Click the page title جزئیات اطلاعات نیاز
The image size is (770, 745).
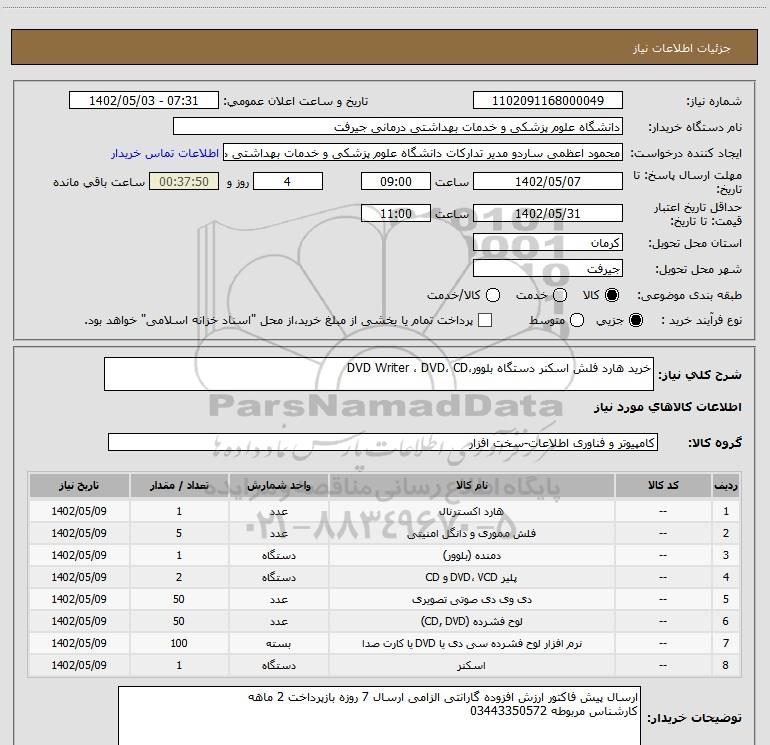click(x=681, y=48)
